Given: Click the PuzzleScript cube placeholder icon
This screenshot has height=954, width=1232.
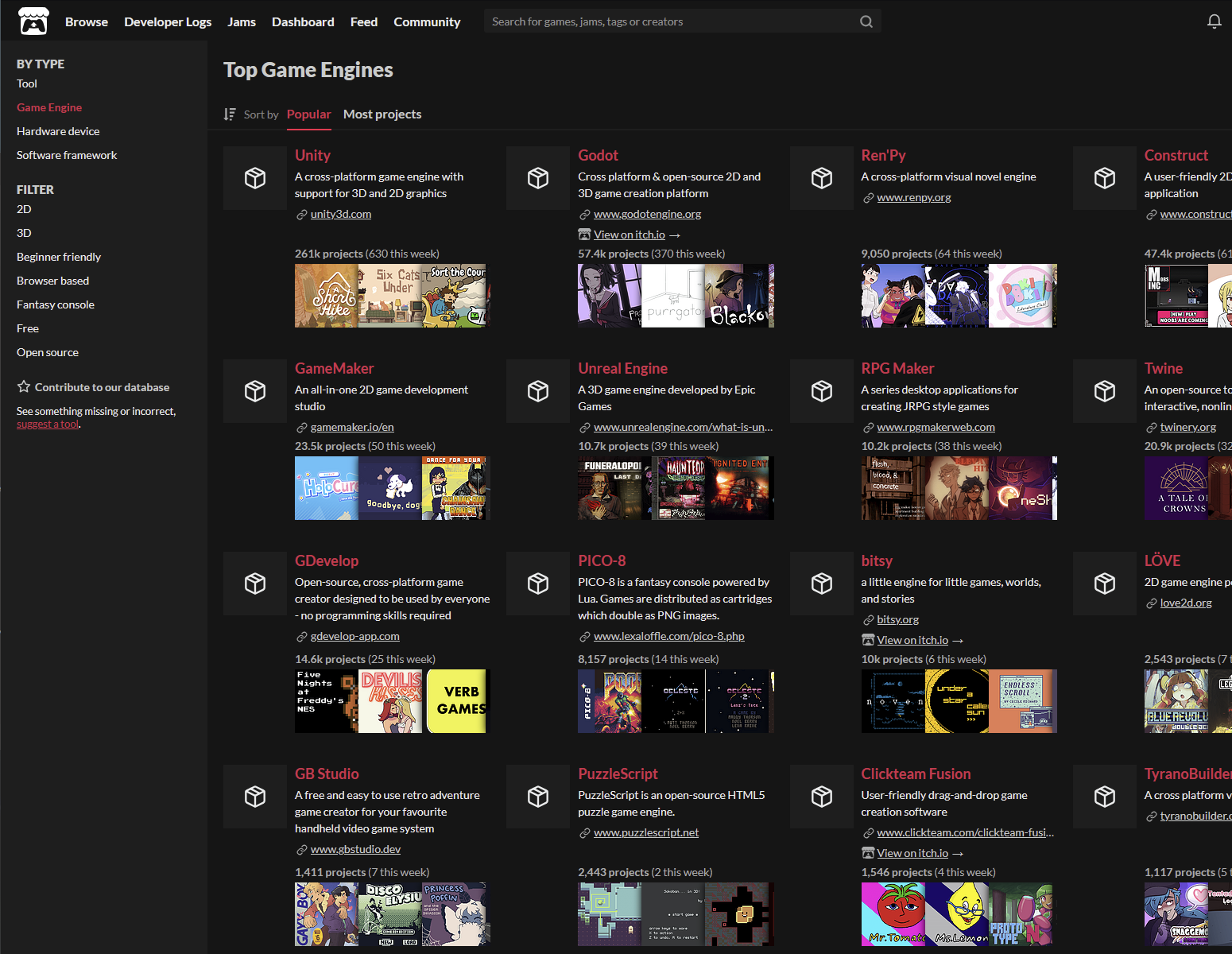Looking at the screenshot, I should point(538,797).
